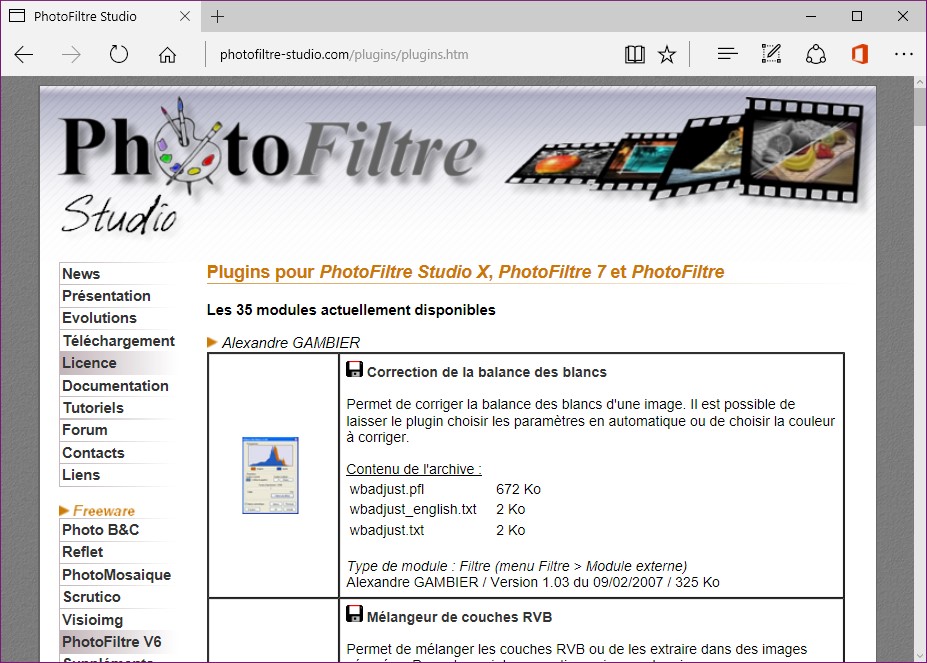Click the Alexandre GAMBIER author heading
Viewport: 927px width, 663px height.
[x=291, y=342]
